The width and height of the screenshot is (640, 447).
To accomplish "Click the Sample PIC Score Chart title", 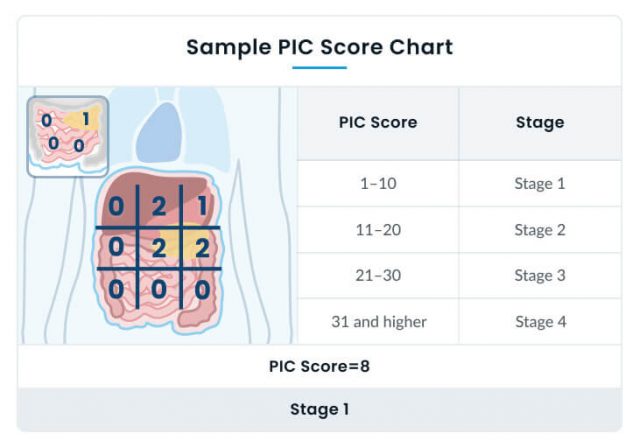I will pyautogui.click(x=319, y=47).
